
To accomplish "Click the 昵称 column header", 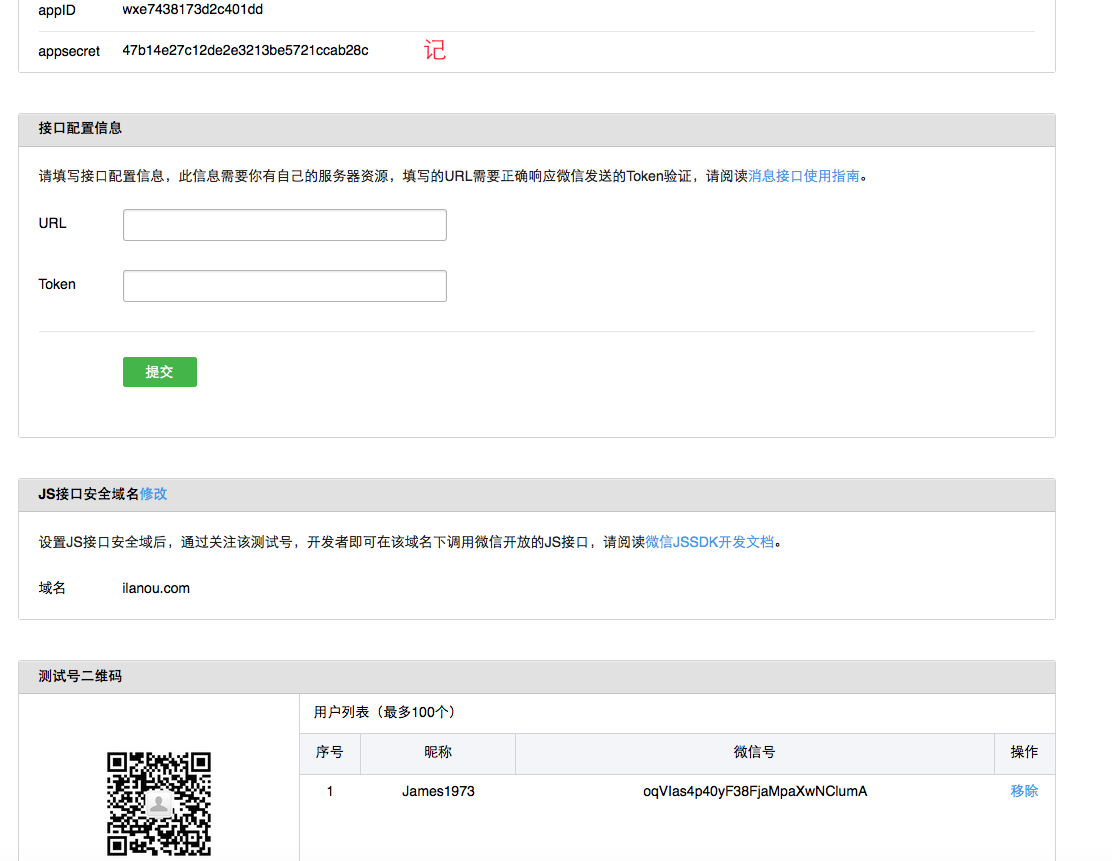I will pos(438,752).
